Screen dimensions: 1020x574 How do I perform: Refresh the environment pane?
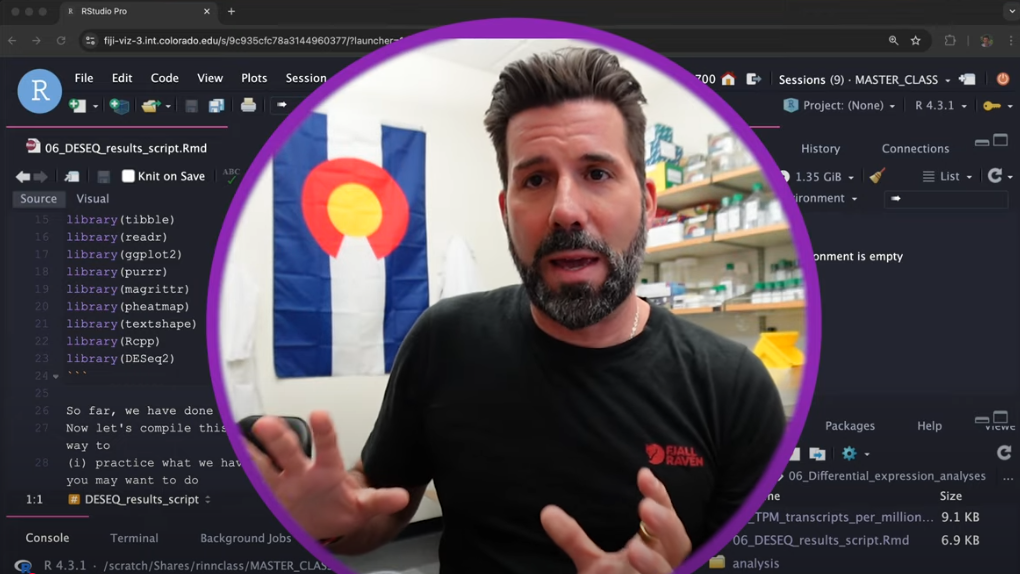[x=995, y=176]
